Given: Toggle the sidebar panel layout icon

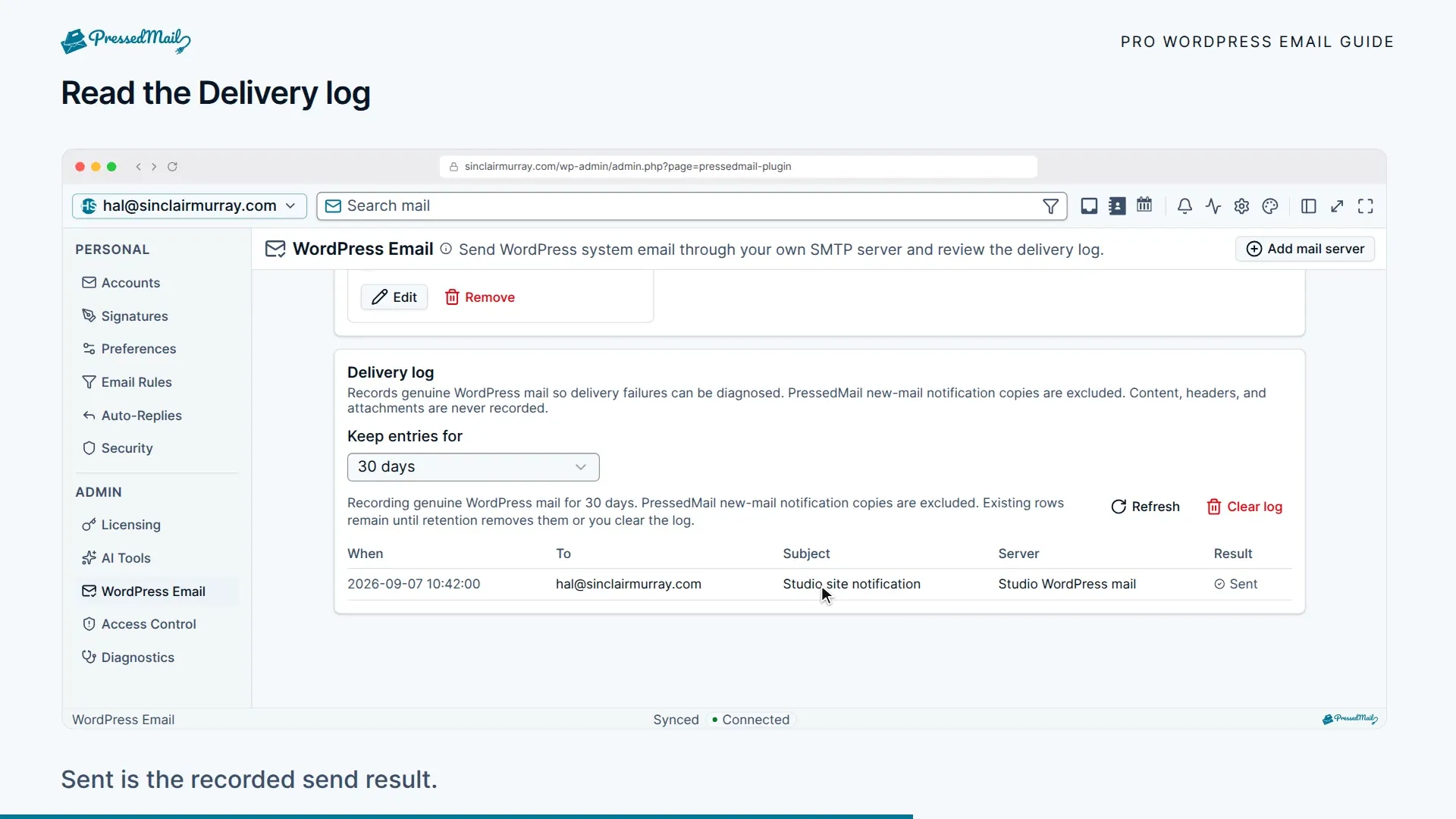Looking at the screenshot, I should point(1308,206).
